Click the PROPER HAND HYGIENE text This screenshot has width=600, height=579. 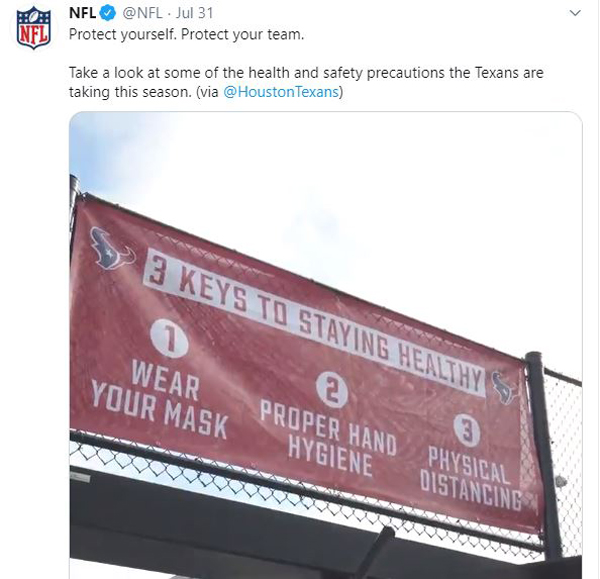[328, 438]
